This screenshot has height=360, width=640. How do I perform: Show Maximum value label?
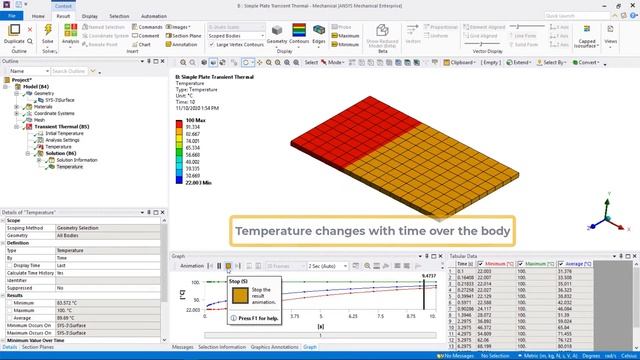click(345, 36)
